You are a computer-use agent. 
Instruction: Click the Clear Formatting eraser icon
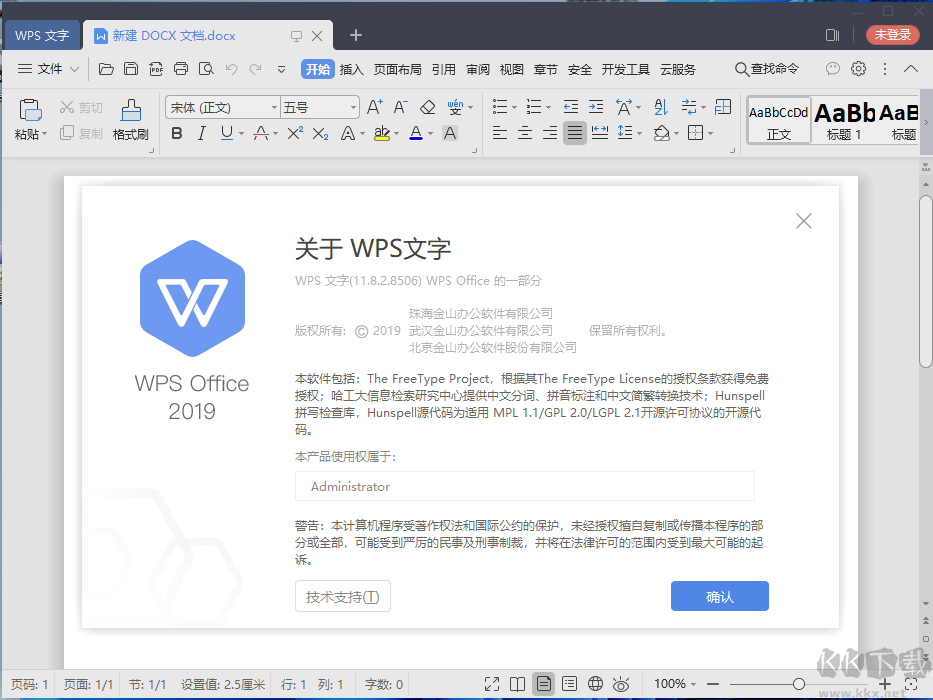(426, 107)
